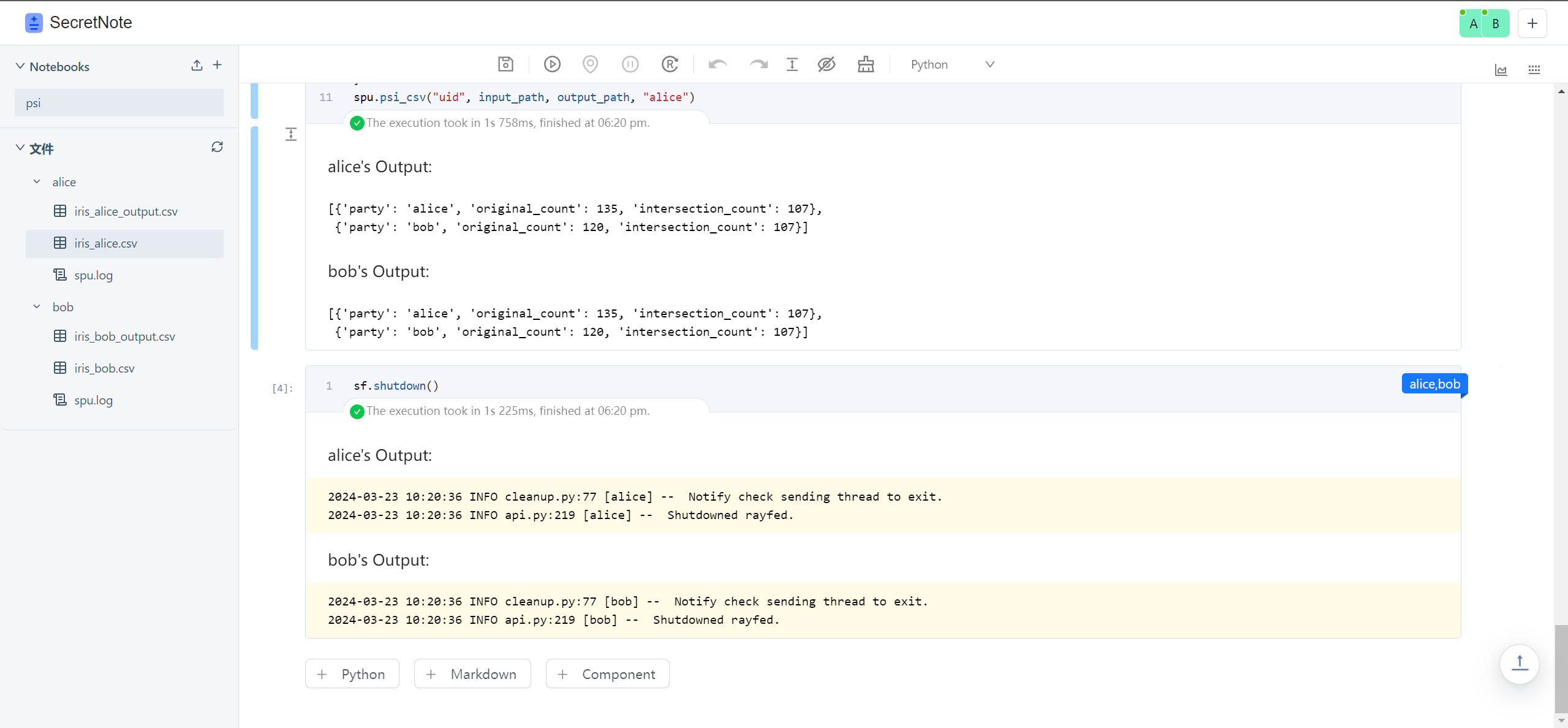Run the current cell with play icon
The image size is (1568, 728).
552,64
